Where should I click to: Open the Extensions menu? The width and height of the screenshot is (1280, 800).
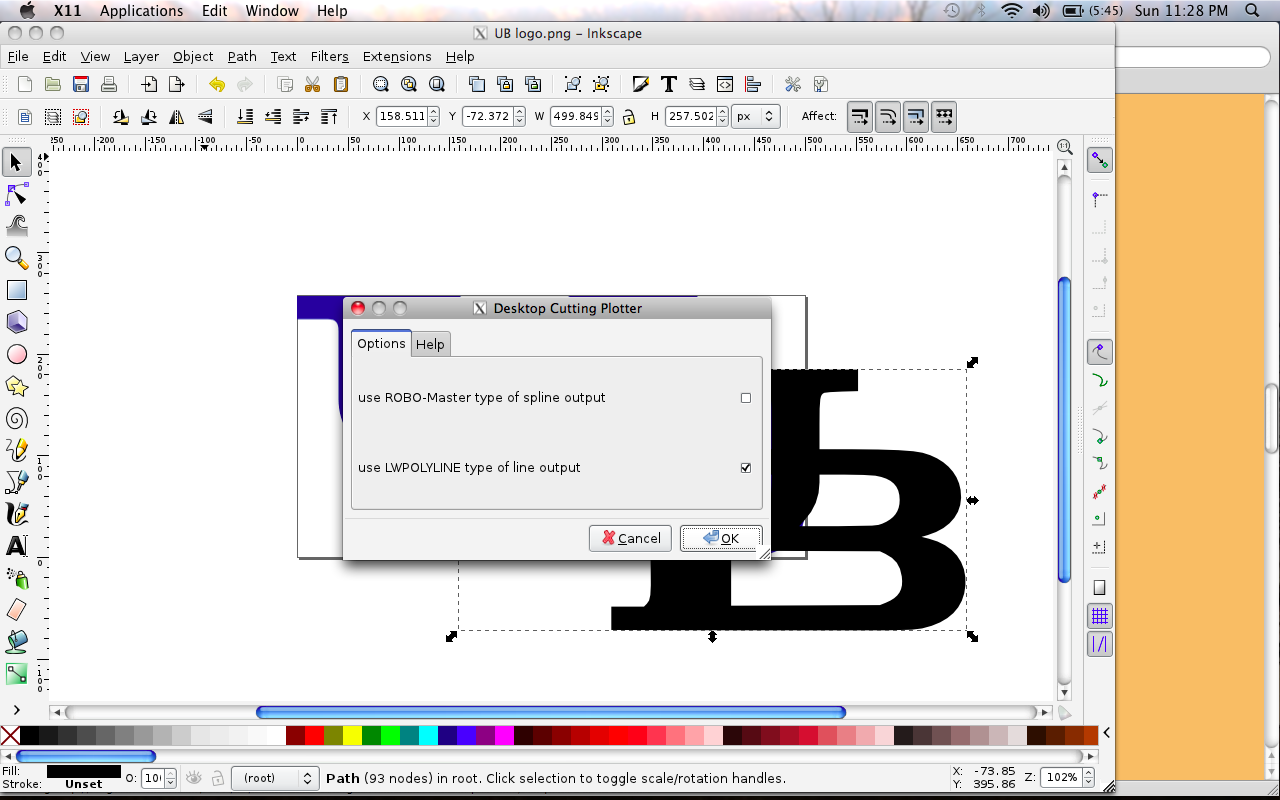(397, 57)
